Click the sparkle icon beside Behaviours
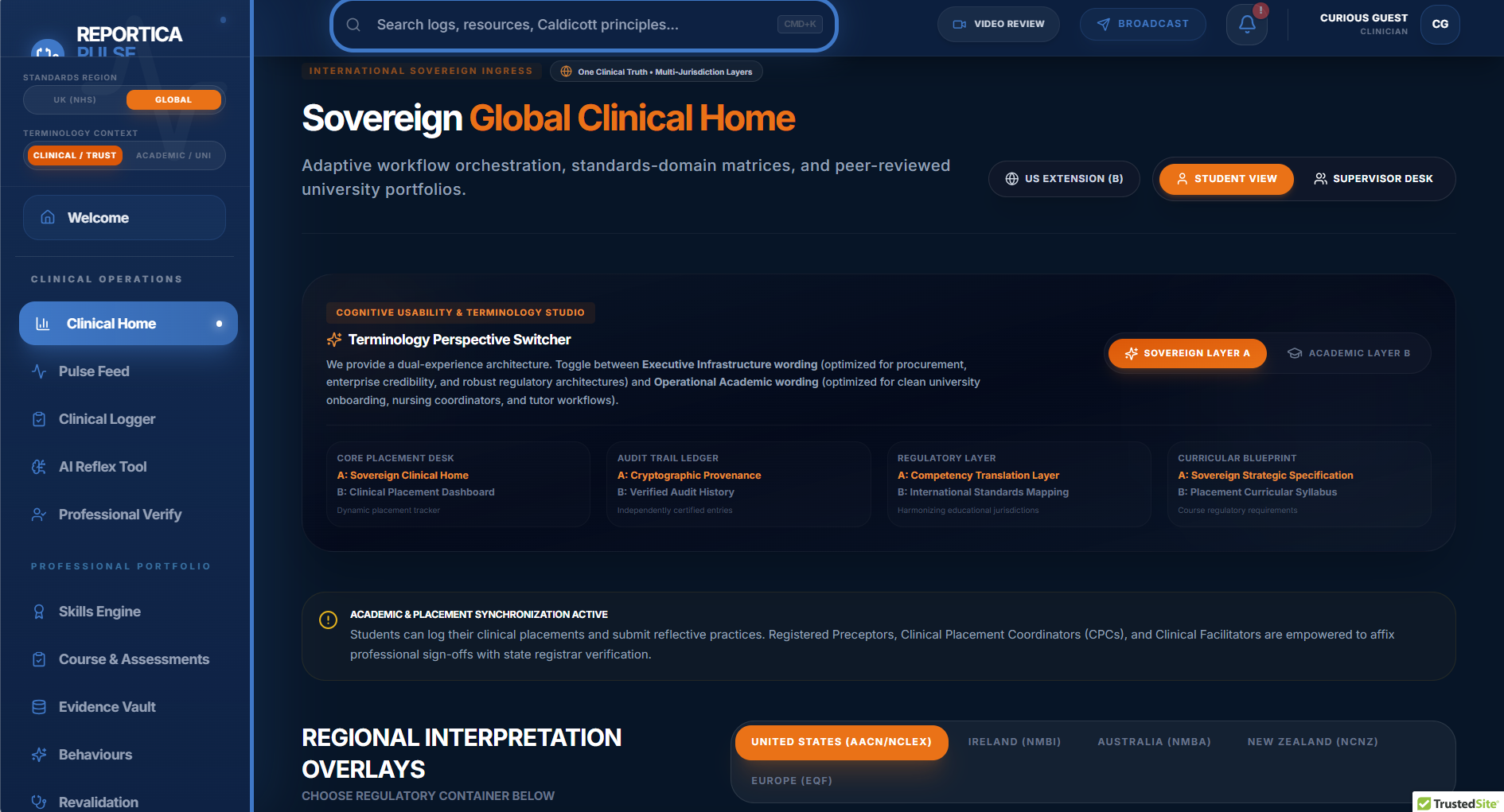 click(x=39, y=755)
